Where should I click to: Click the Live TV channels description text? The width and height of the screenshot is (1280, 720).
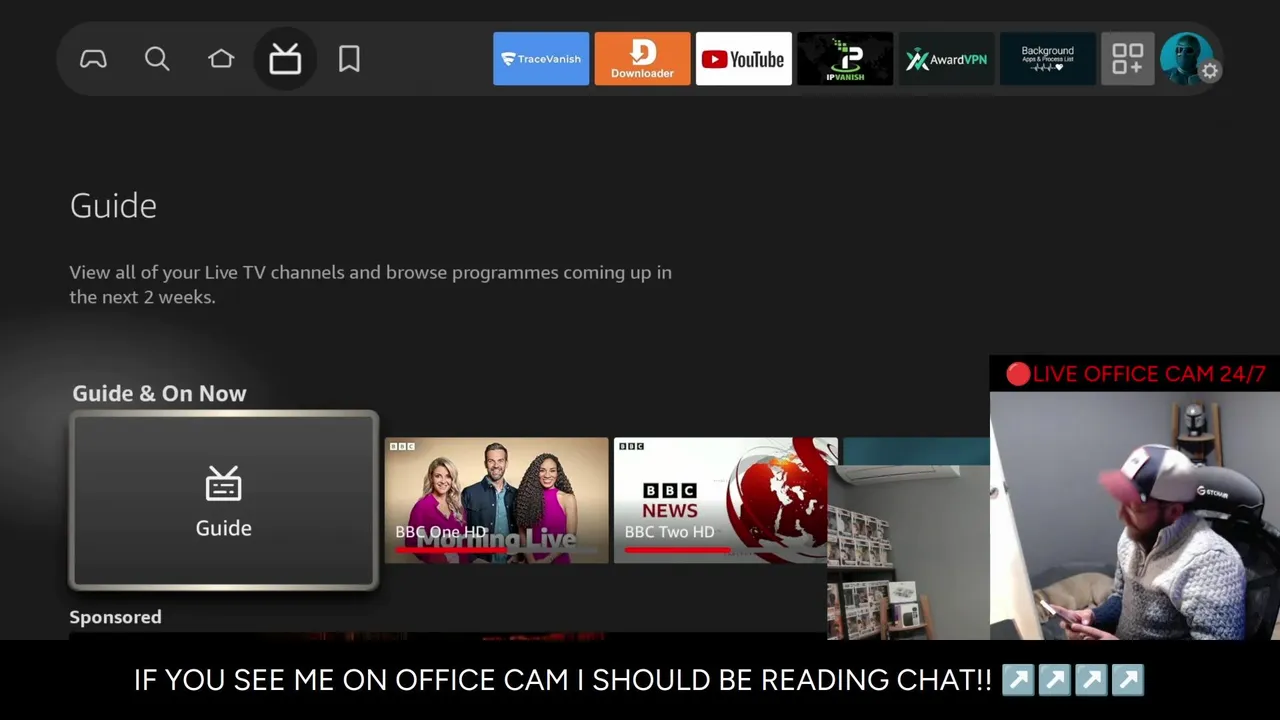pyautogui.click(x=370, y=284)
